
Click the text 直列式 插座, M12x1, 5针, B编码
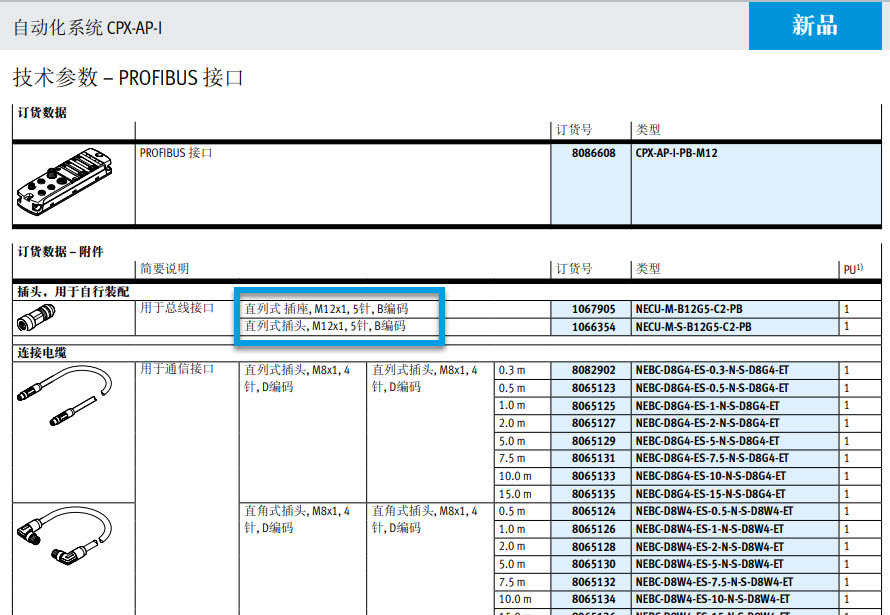point(326,309)
